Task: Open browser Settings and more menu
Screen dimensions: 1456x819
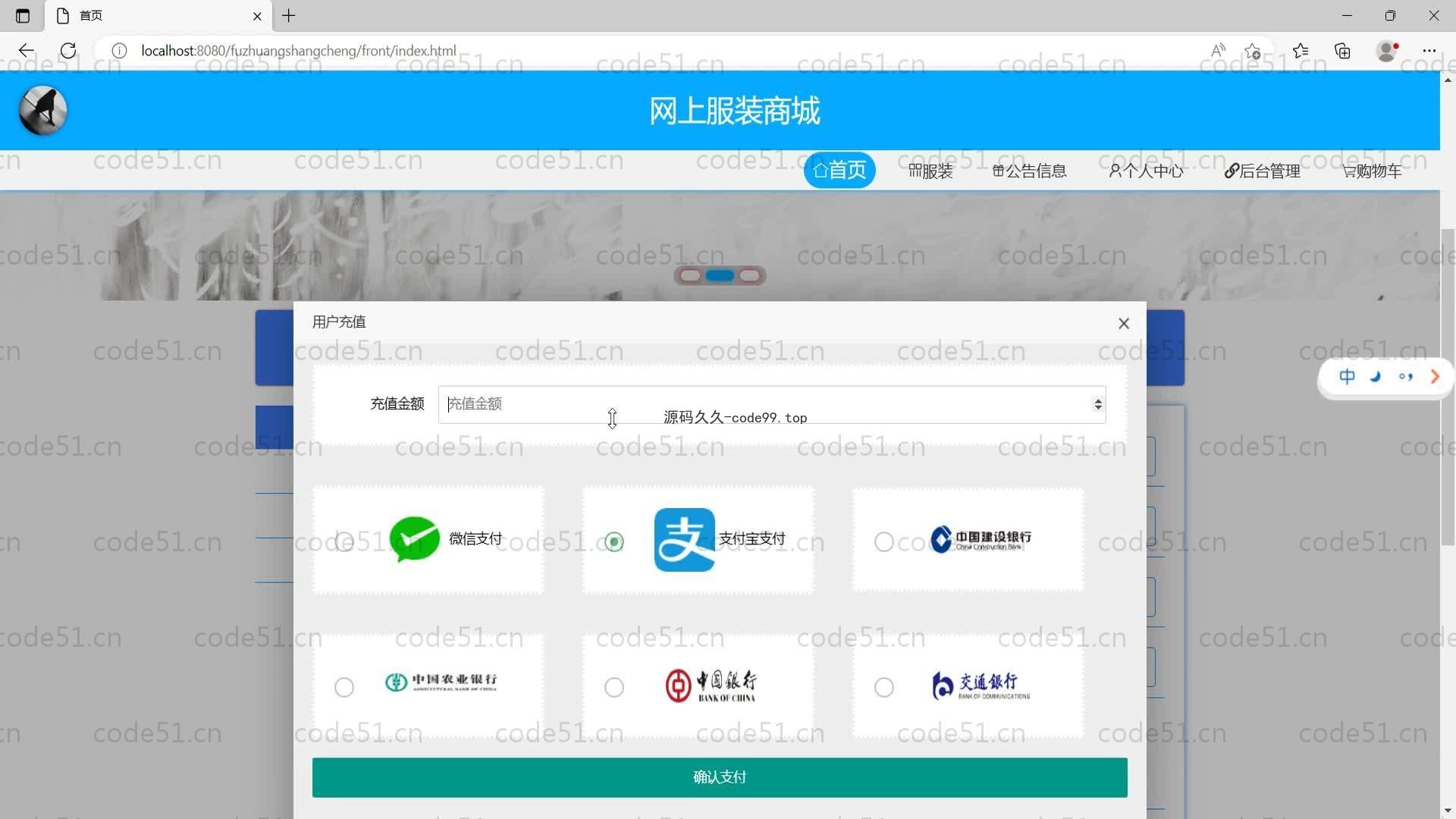Action: 1429,51
